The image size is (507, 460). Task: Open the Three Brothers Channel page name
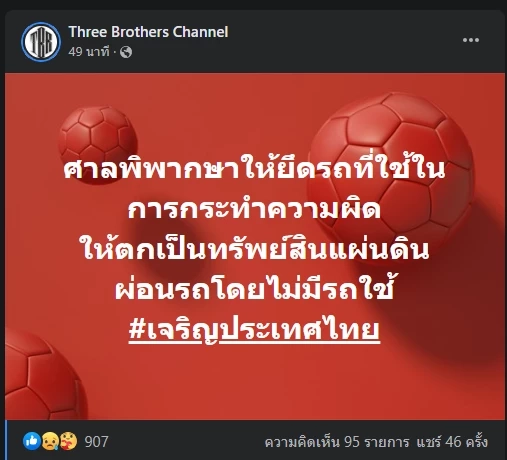click(x=148, y=32)
